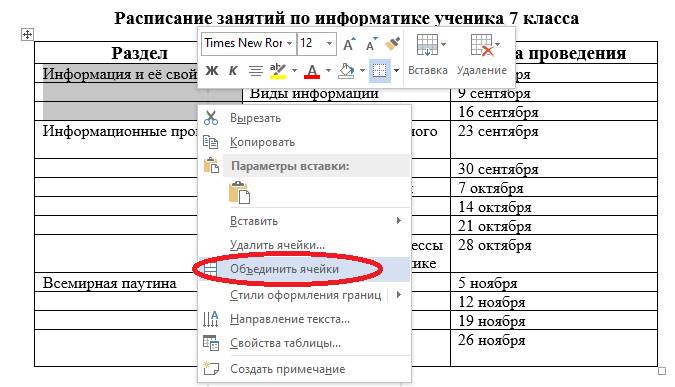Expand the border styles submenu arrow
675x387 pixels.
(399, 295)
